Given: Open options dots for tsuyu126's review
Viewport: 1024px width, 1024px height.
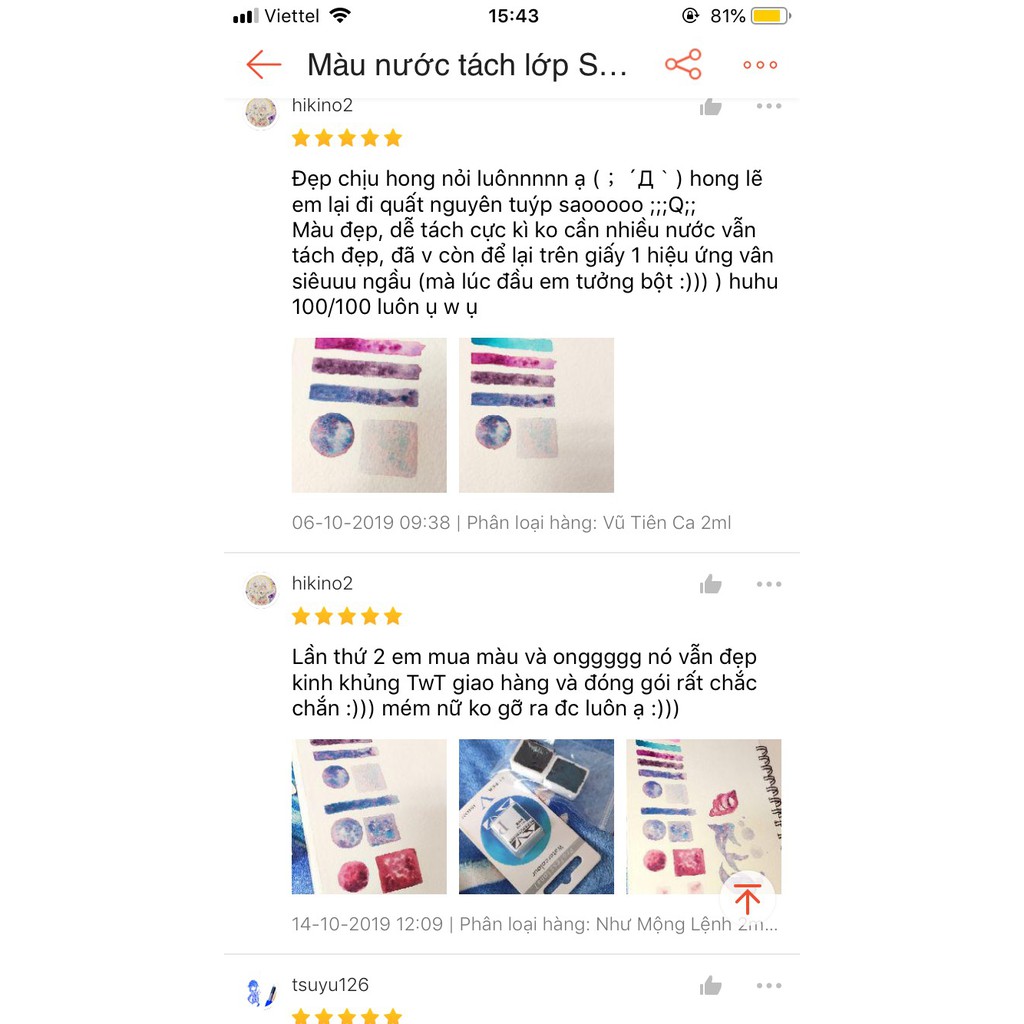Looking at the screenshot, I should tap(769, 985).
